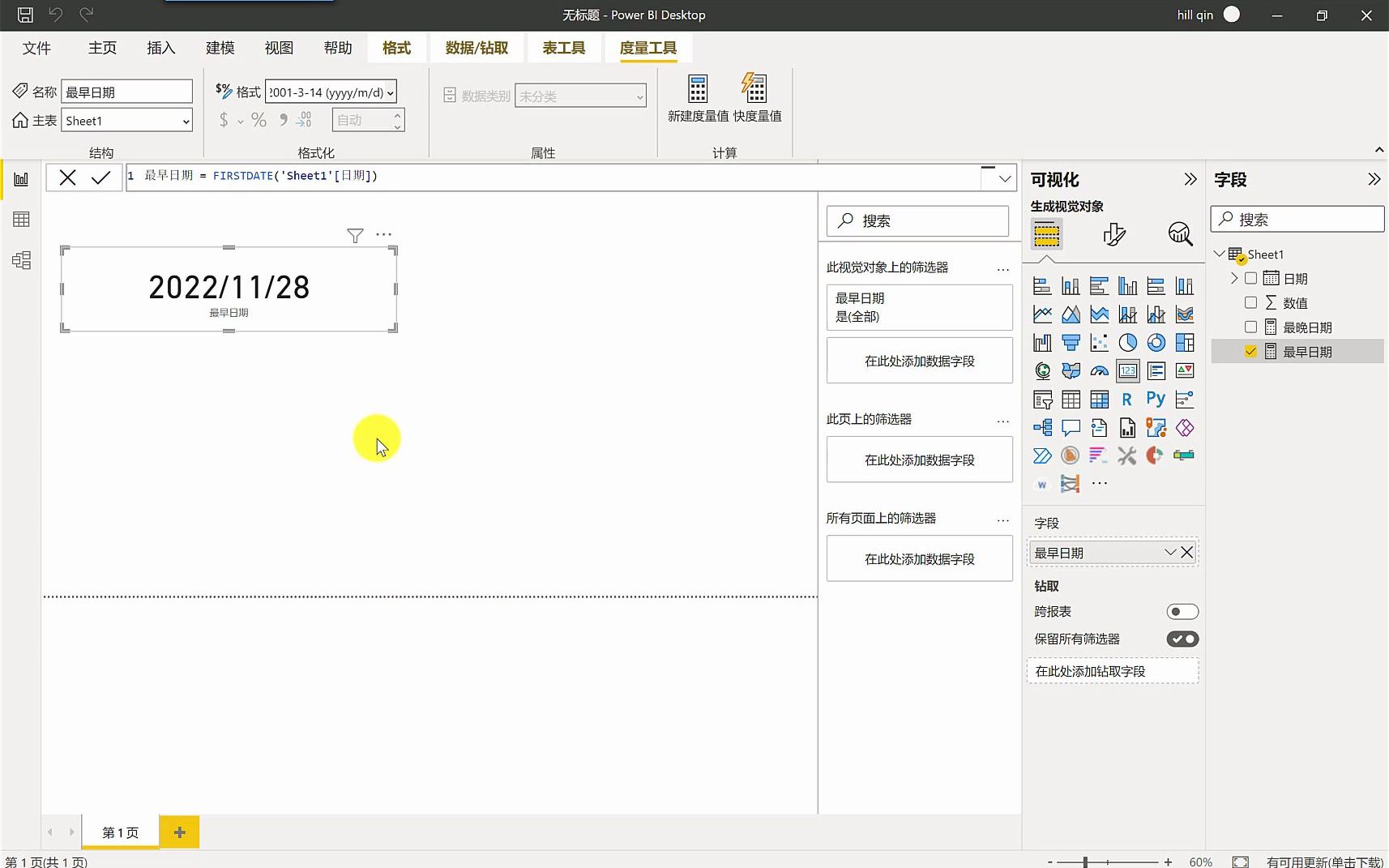Click the filters pane 搜索 box
1389x868 pixels.
point(917,220)
